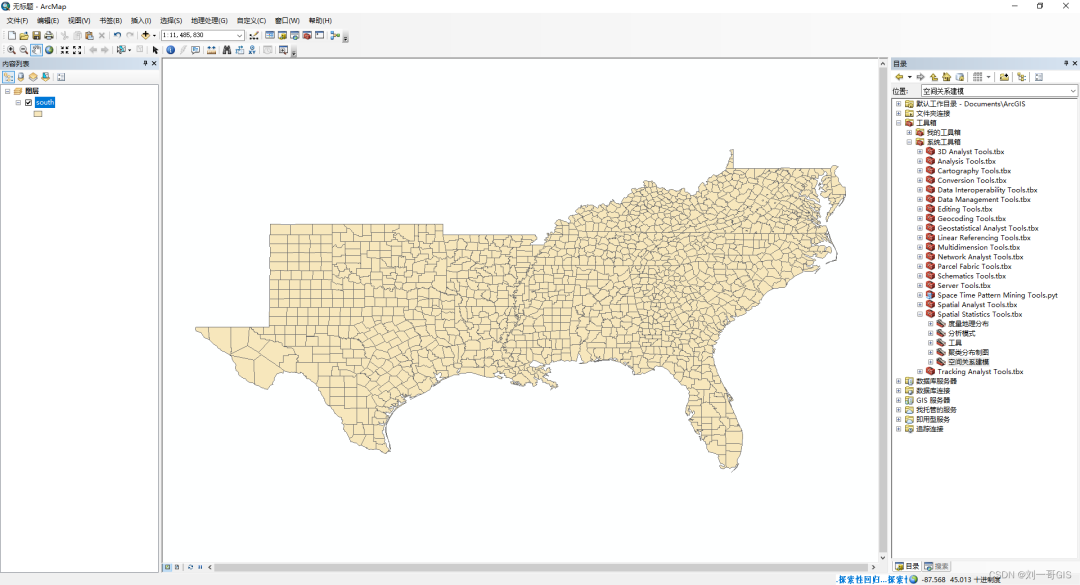Click the map's vertical scrollbar
Screen dimensions: 1080x585
click(883, 310)
